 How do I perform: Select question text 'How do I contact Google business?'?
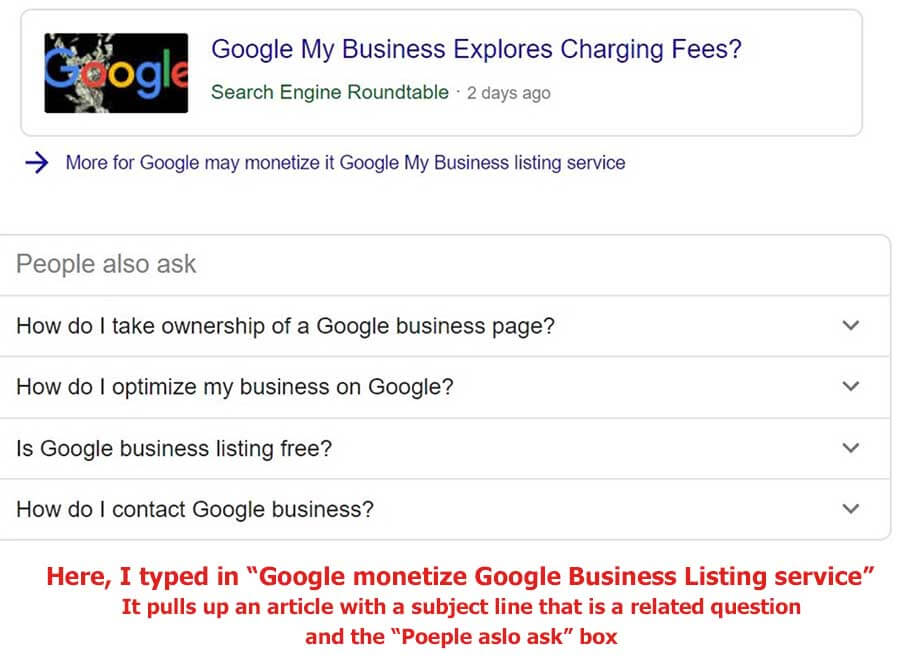(x=195, y=509)
